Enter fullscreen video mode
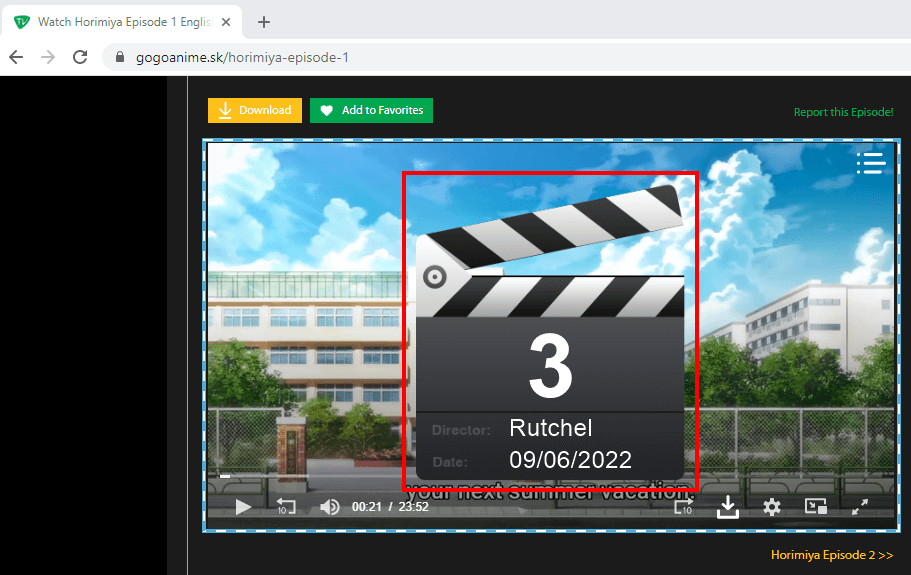This screenshot has height=575, width=911. pos(860,506)
